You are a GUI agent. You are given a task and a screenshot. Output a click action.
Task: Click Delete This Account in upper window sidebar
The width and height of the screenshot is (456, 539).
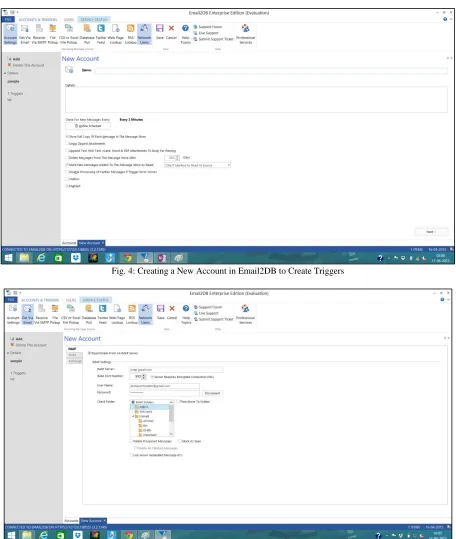pyautogui.click(x=26, y=65)
